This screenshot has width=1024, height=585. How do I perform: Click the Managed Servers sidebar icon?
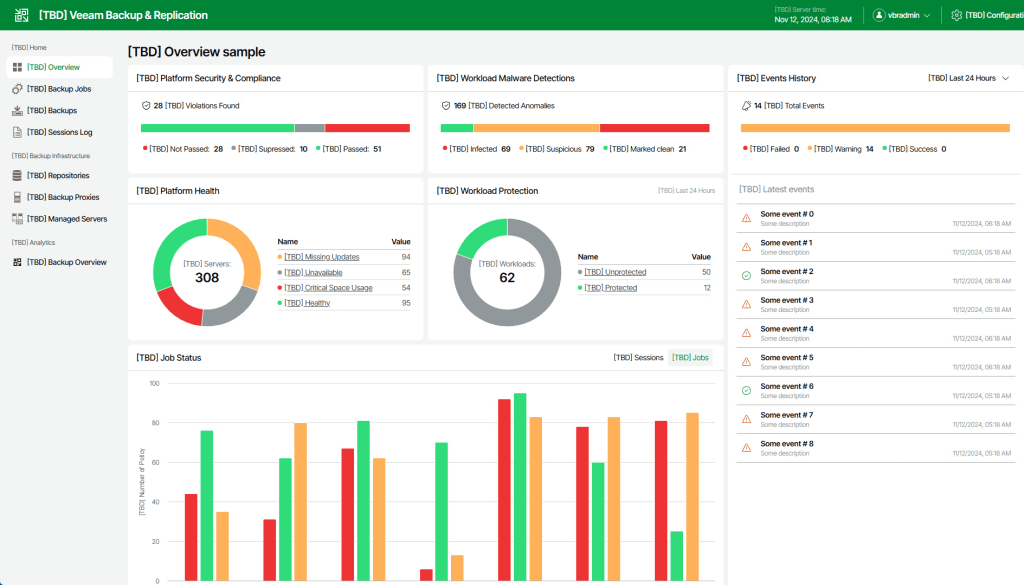[x=17, y=219]
